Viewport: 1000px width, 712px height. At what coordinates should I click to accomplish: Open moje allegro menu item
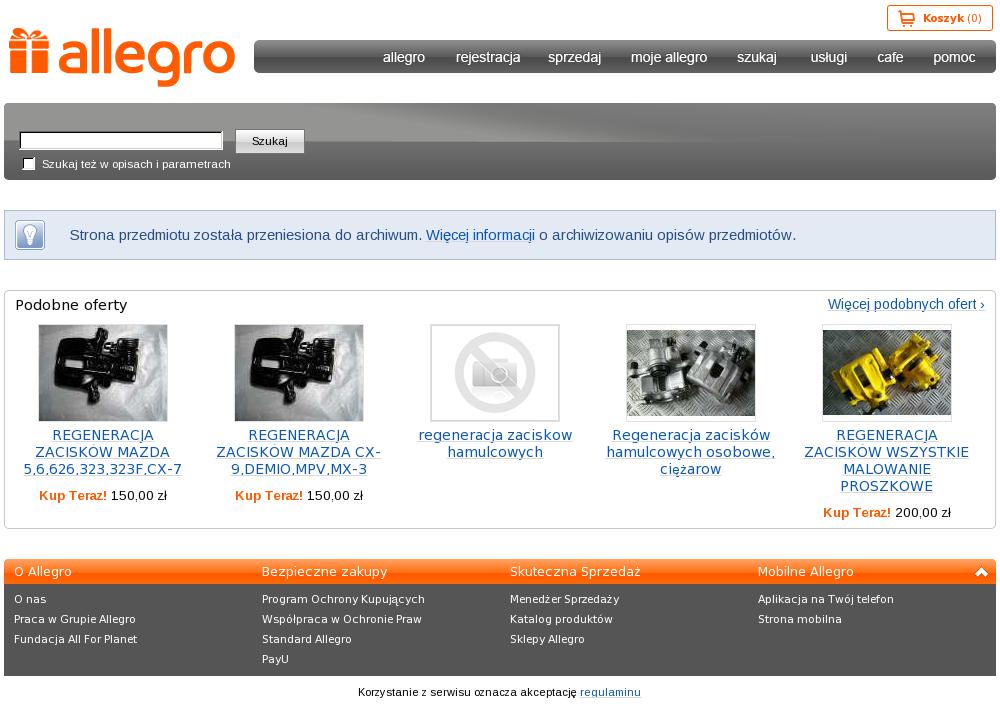coord(669,57)
